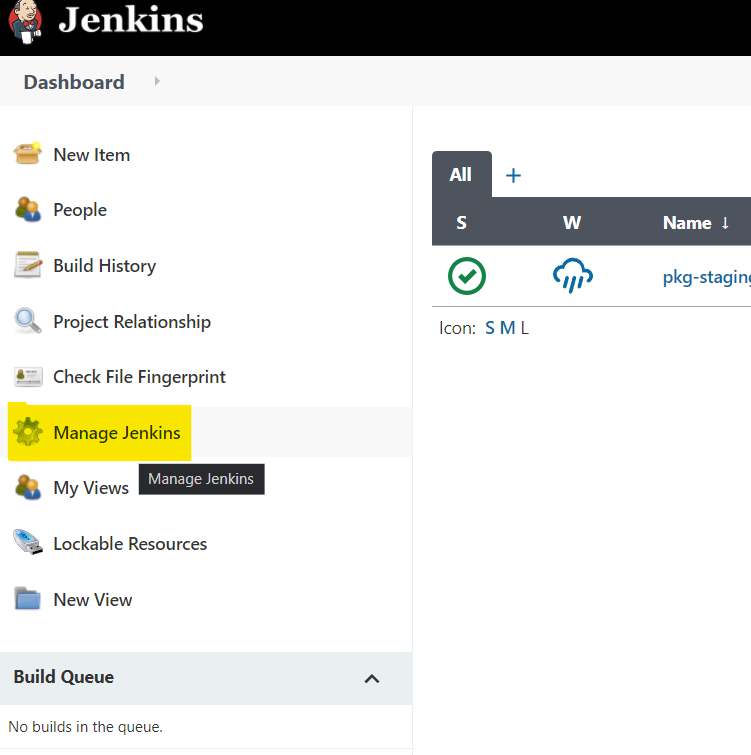Sort by W weather column header
Screen dimensions: 751x755
pos(572,222)
